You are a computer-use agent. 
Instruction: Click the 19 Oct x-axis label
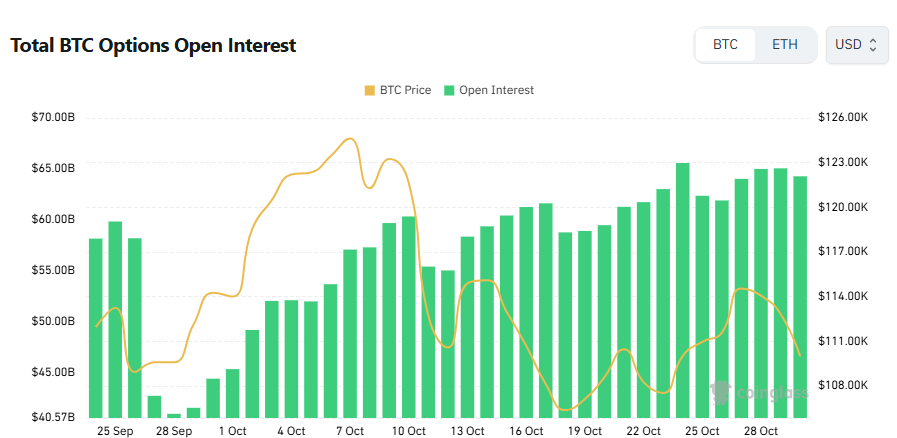point(585,431)
